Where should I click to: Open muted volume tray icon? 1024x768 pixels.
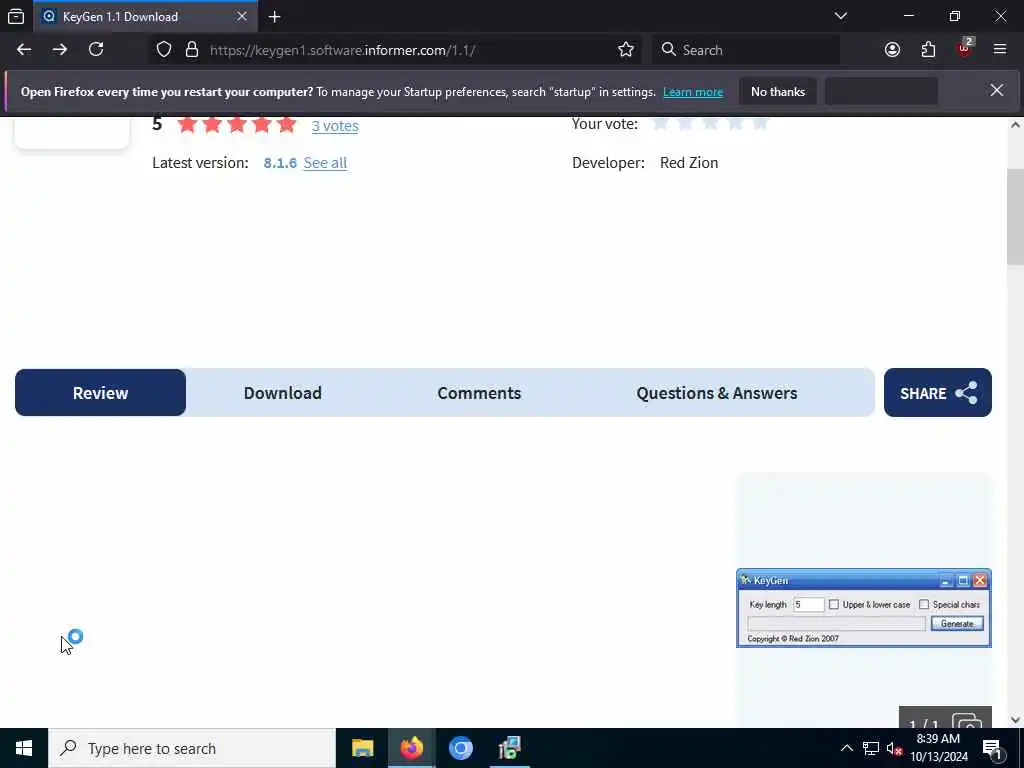tap(894, 748)
